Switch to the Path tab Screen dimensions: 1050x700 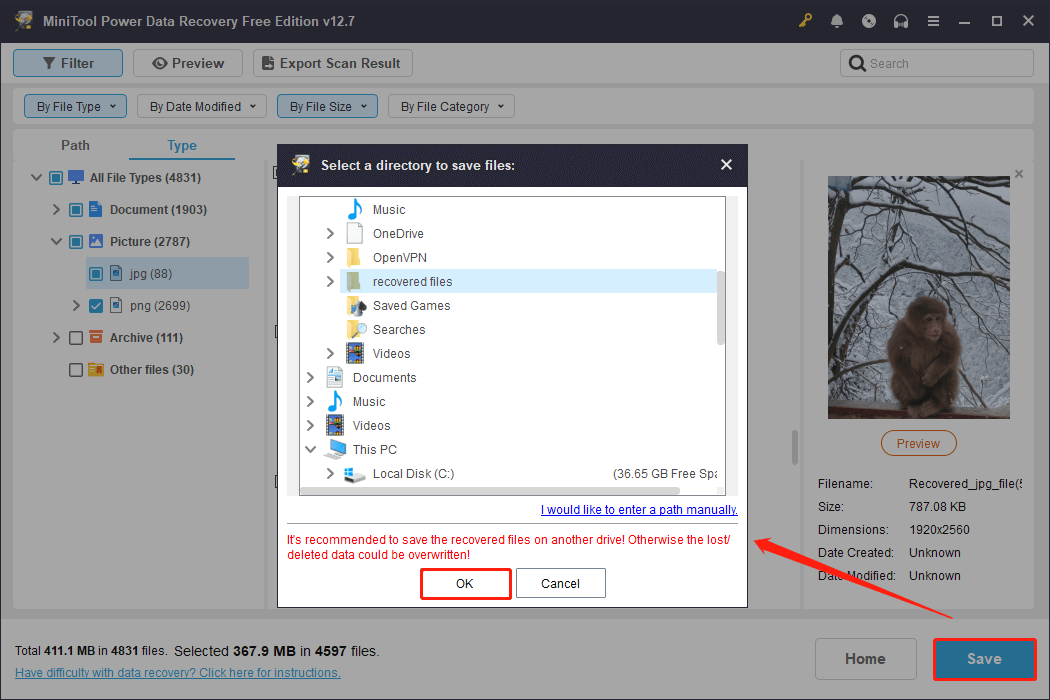[75, 145]
